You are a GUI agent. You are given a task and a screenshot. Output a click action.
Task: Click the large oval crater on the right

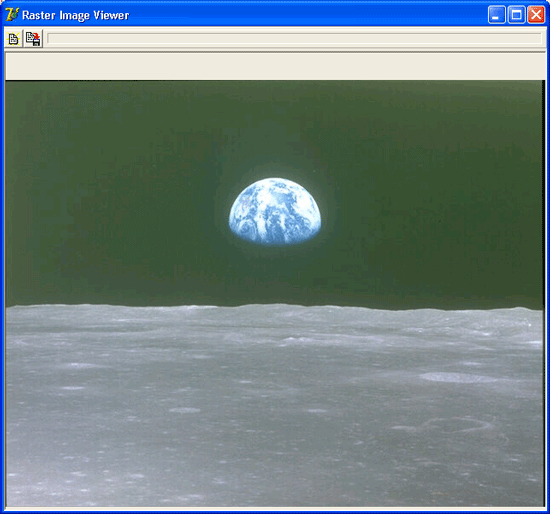[457, 378]
